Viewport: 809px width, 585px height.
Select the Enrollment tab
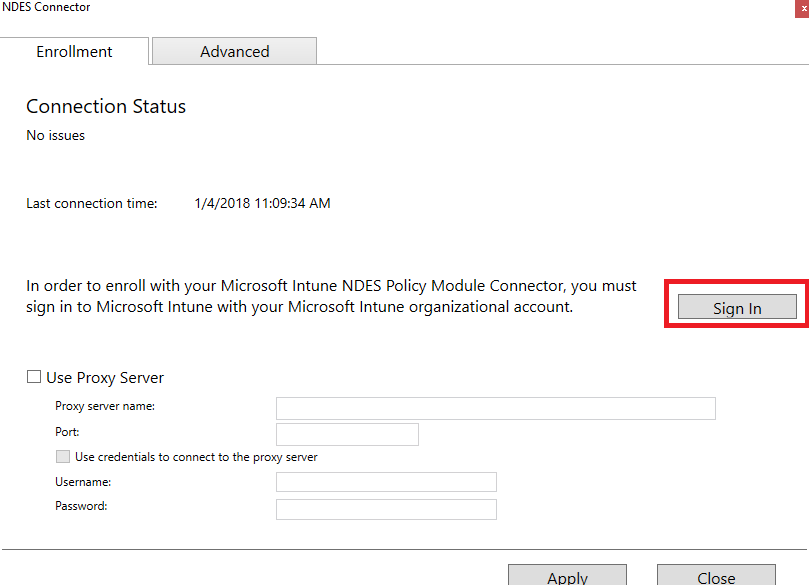(74, 52)
